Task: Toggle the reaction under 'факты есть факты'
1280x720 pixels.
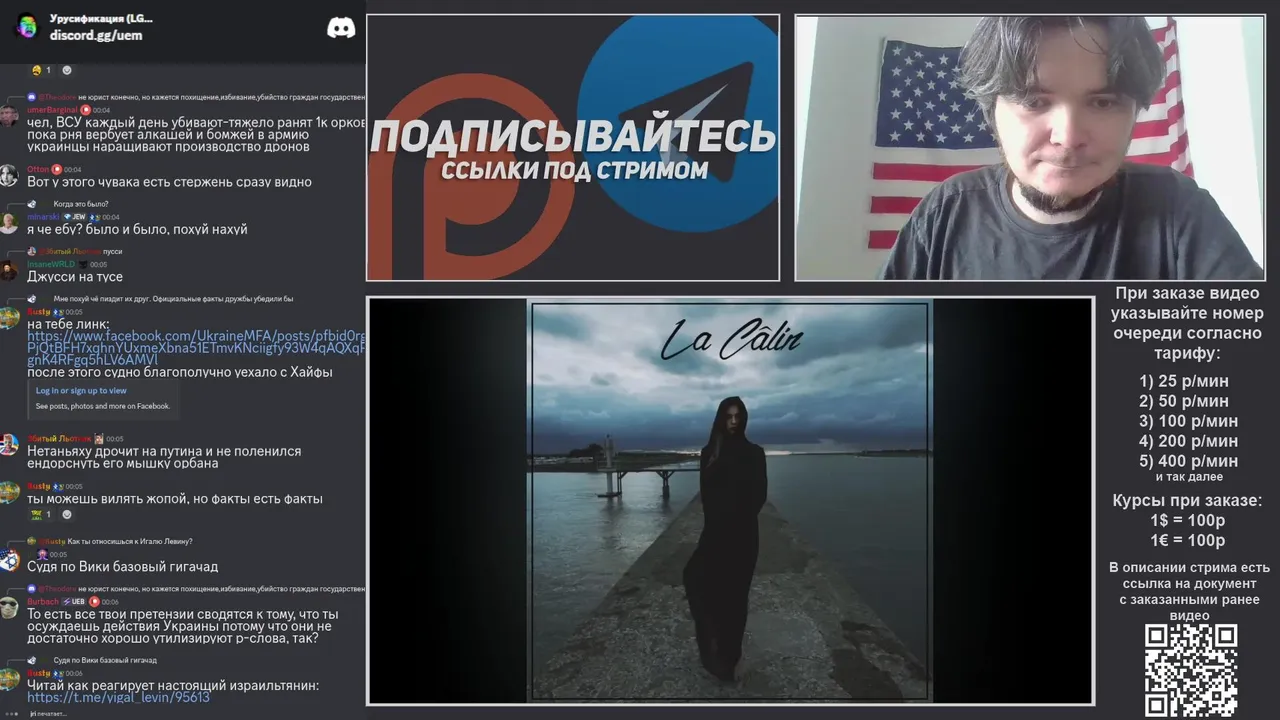Action: point(41,514)
